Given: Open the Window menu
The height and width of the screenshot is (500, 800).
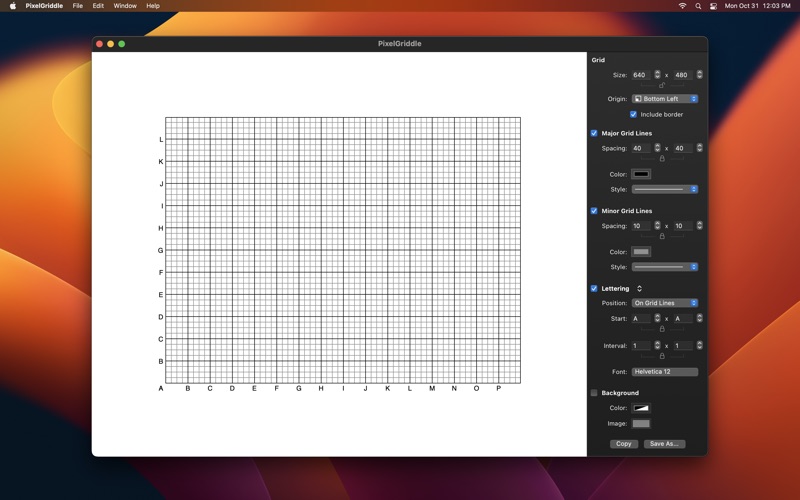Looking at the screenshot, I should (125, 6).
